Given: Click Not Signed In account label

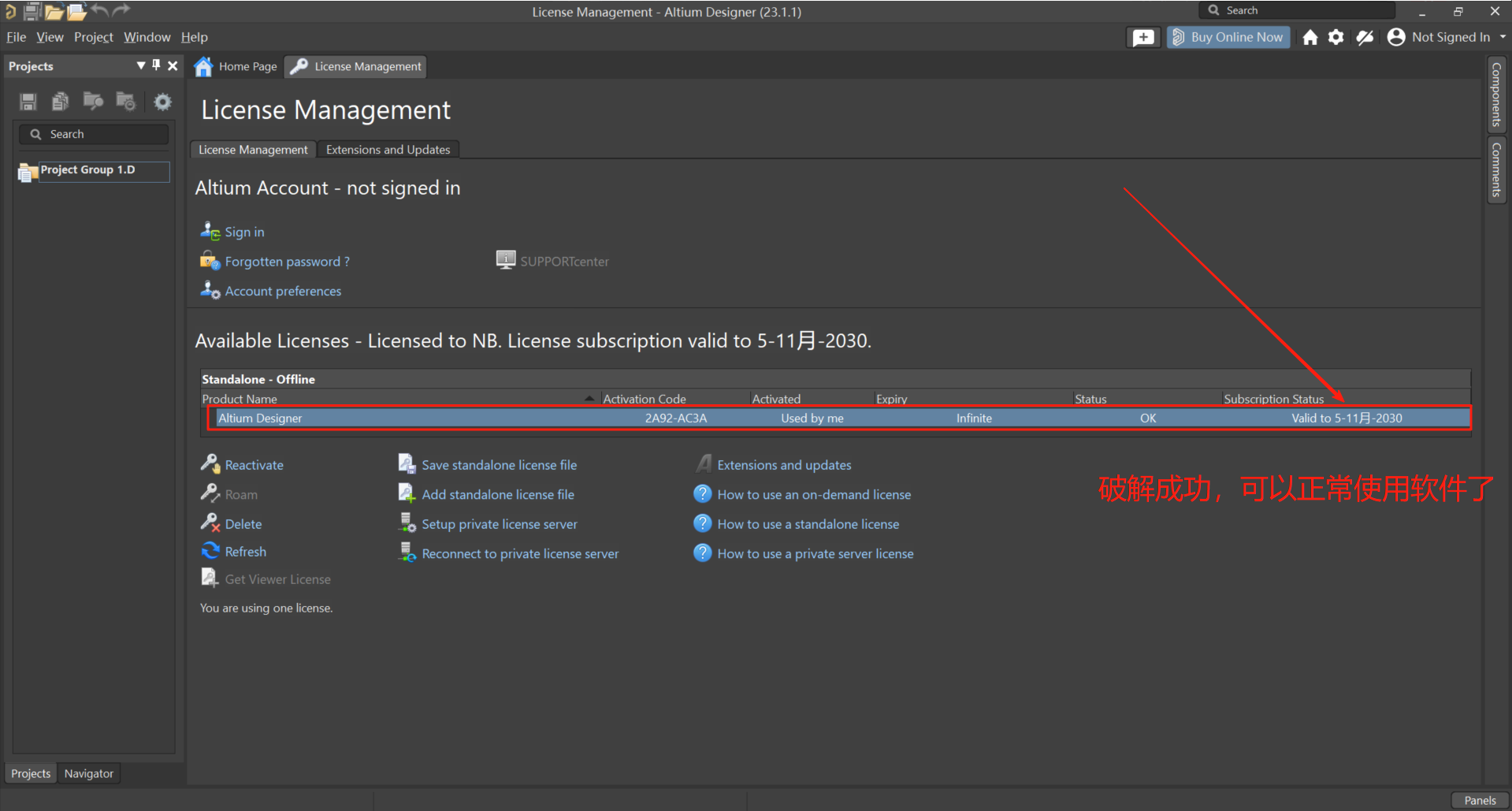Looking at the screenshot, I should click(x=1451, y=37).
